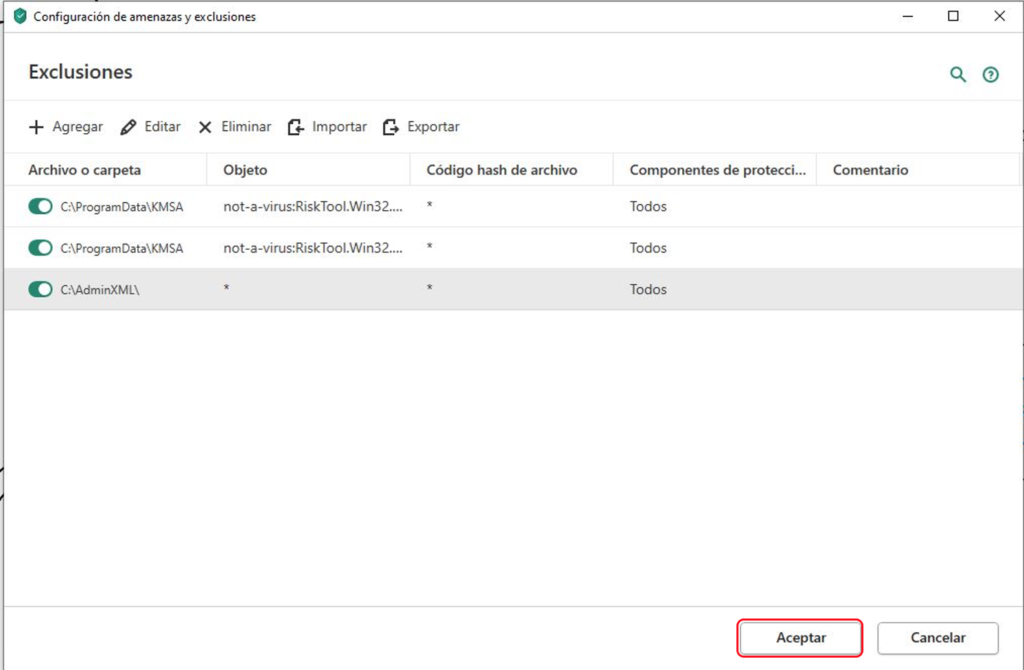The width and height of the screenshot is (1024, 670).
Task: Sort by Archivo o carpeta column header
Action: [84, 170]
